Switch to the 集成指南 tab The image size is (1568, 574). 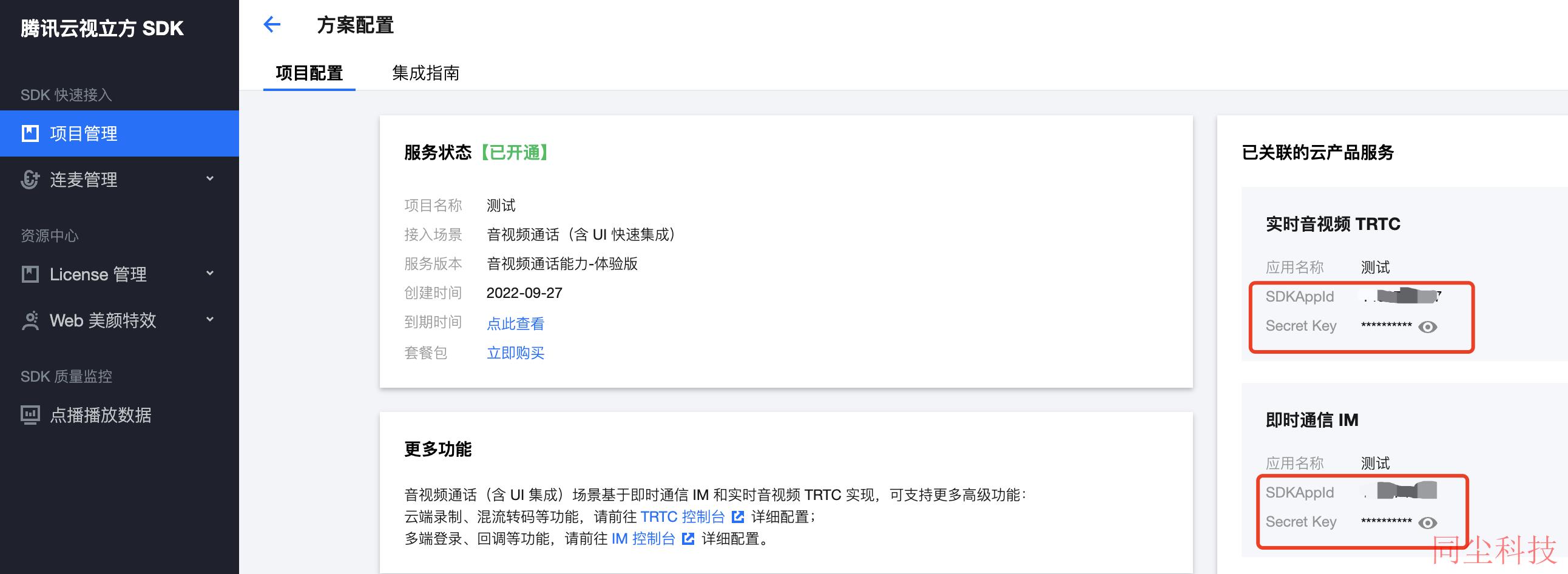pyautogui.click(x=425, y=73)
